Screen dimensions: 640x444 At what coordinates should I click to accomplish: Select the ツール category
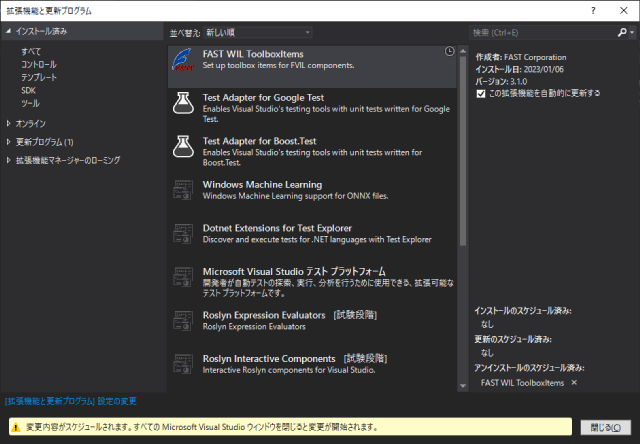click(x=30, y=103)
